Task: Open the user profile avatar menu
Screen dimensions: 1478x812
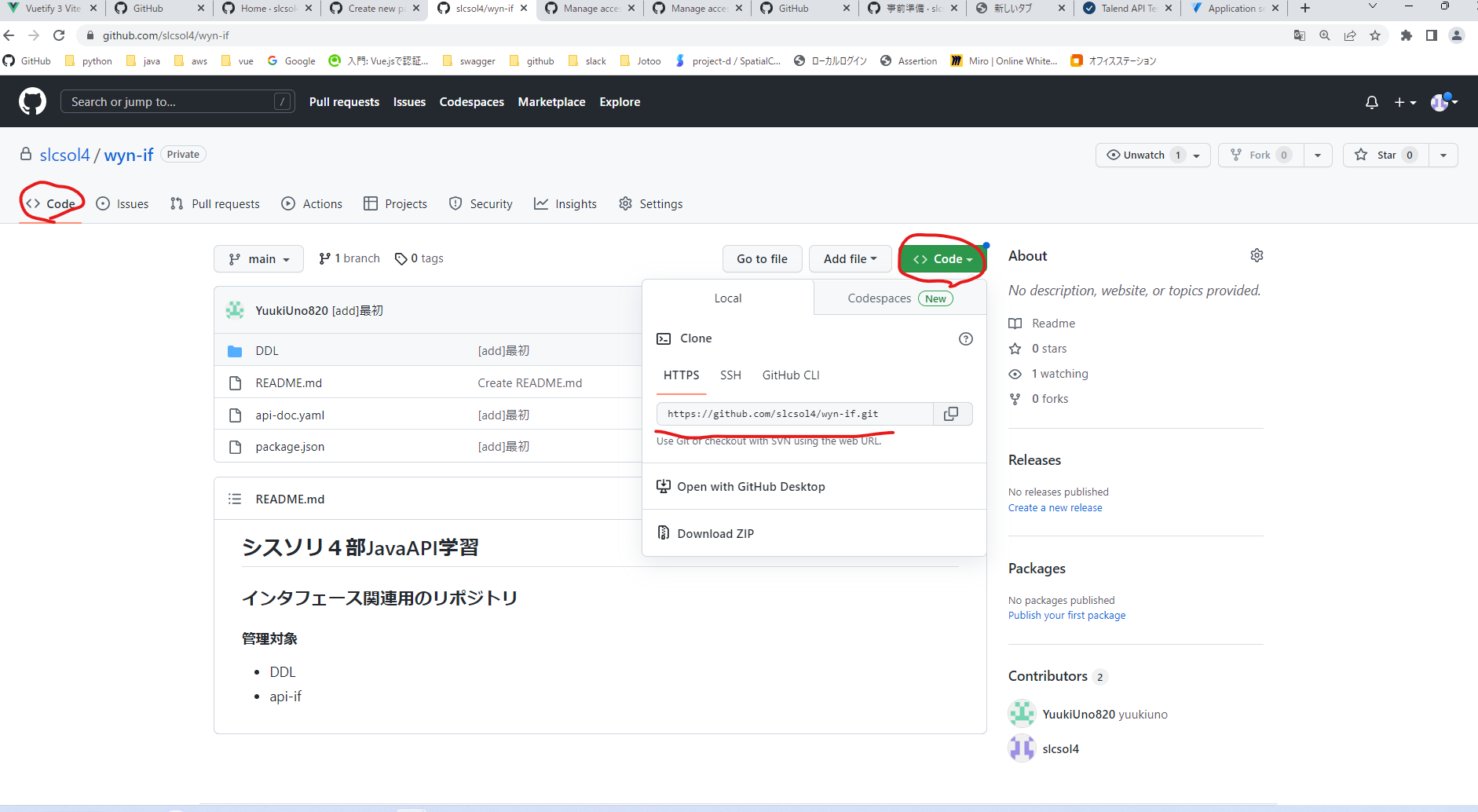Action: [1444, 102]
